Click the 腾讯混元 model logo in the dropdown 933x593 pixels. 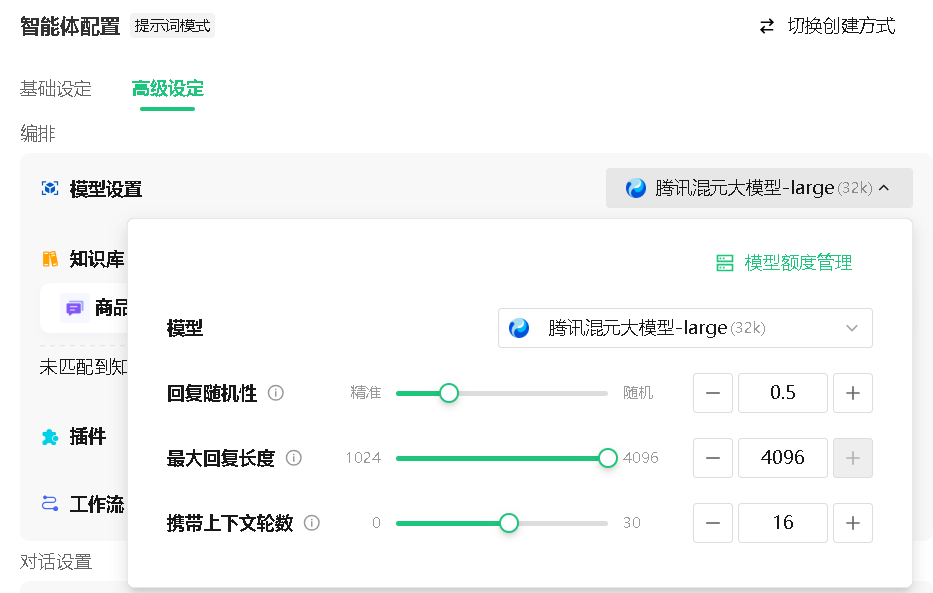[x=519, y=328]
